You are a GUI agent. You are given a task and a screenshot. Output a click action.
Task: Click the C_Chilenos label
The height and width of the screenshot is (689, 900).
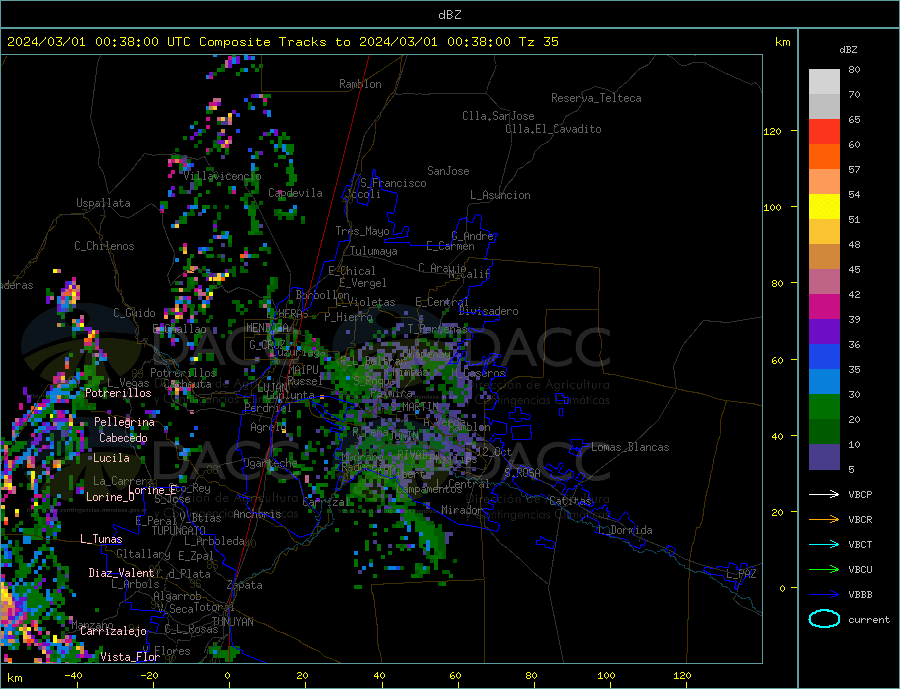click(x=104, y=246)
